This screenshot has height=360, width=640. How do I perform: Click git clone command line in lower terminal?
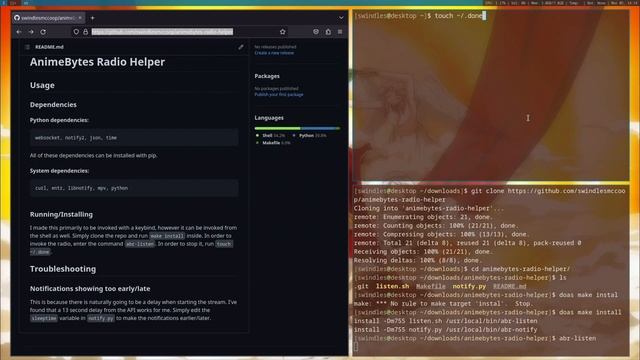(489, 195)
